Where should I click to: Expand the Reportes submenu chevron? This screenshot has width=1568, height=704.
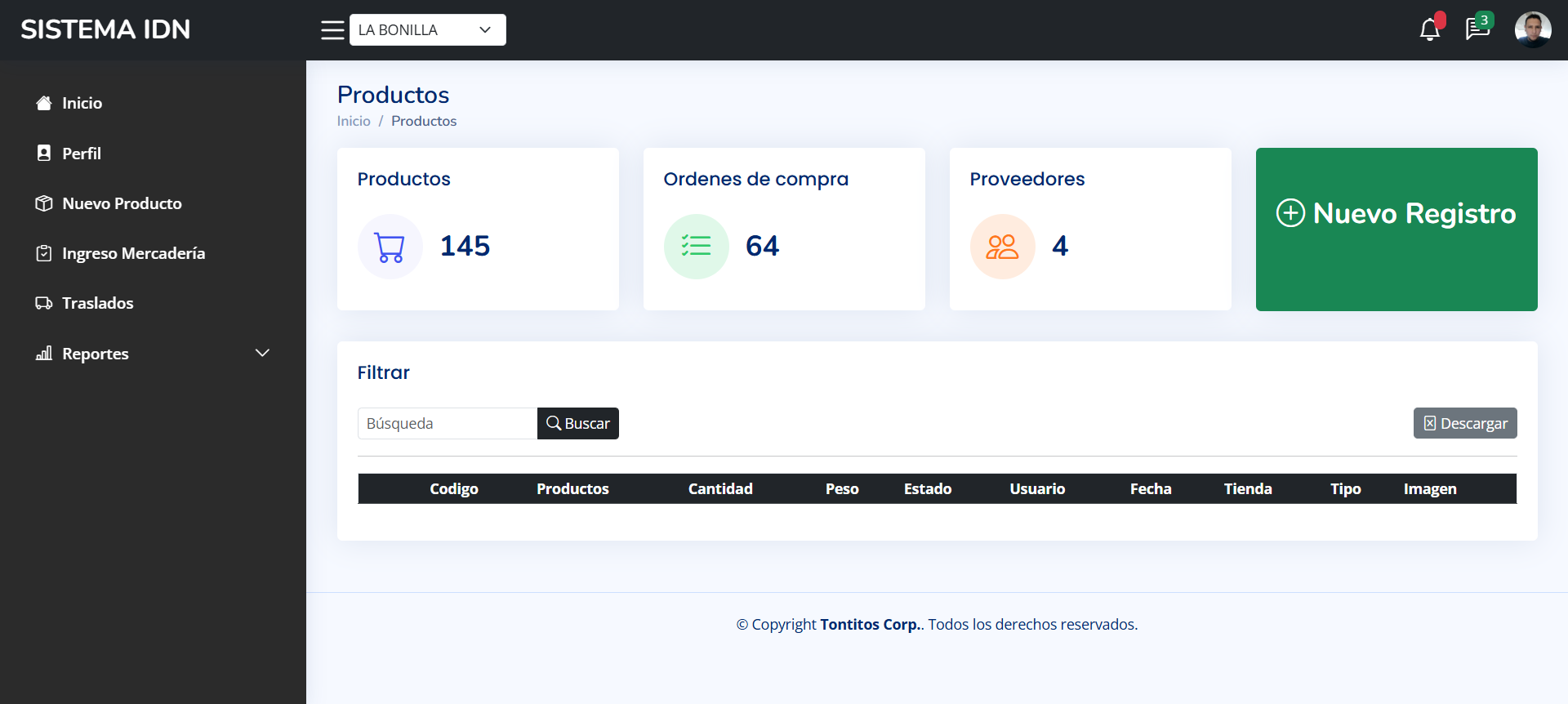[x=262, y=353]
